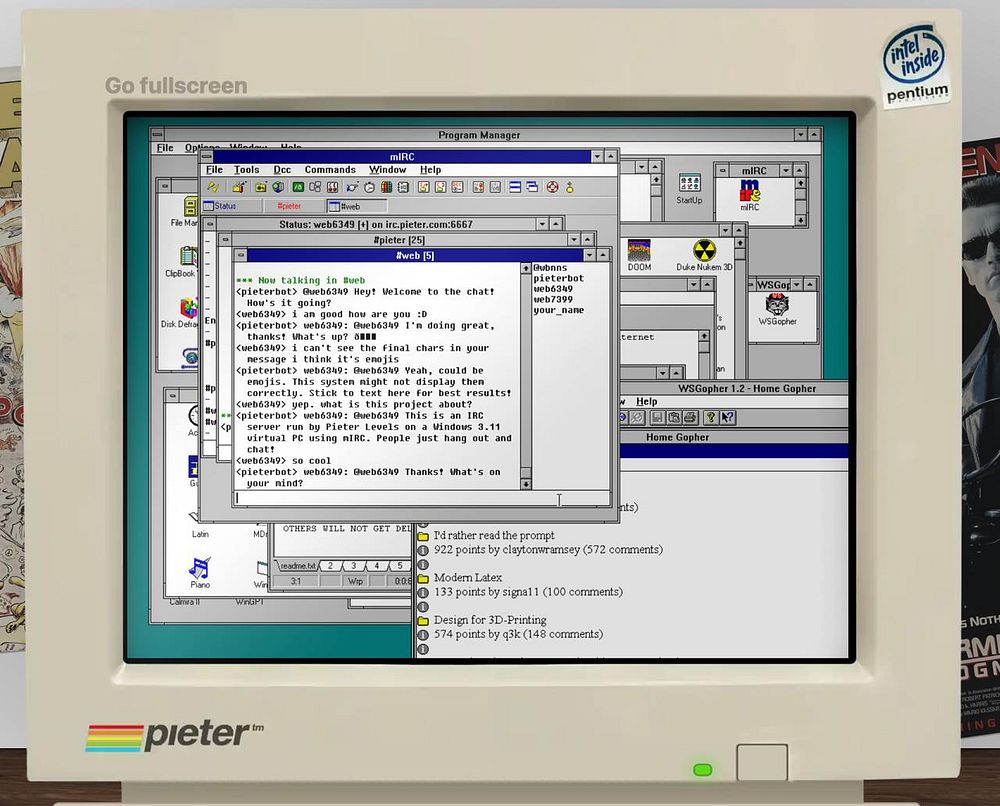The width and height of the screenshot is (1000, 806).
Task: Click the yellow About figure icon in mIRC toolbar
Action: click(x=570, y=187)
